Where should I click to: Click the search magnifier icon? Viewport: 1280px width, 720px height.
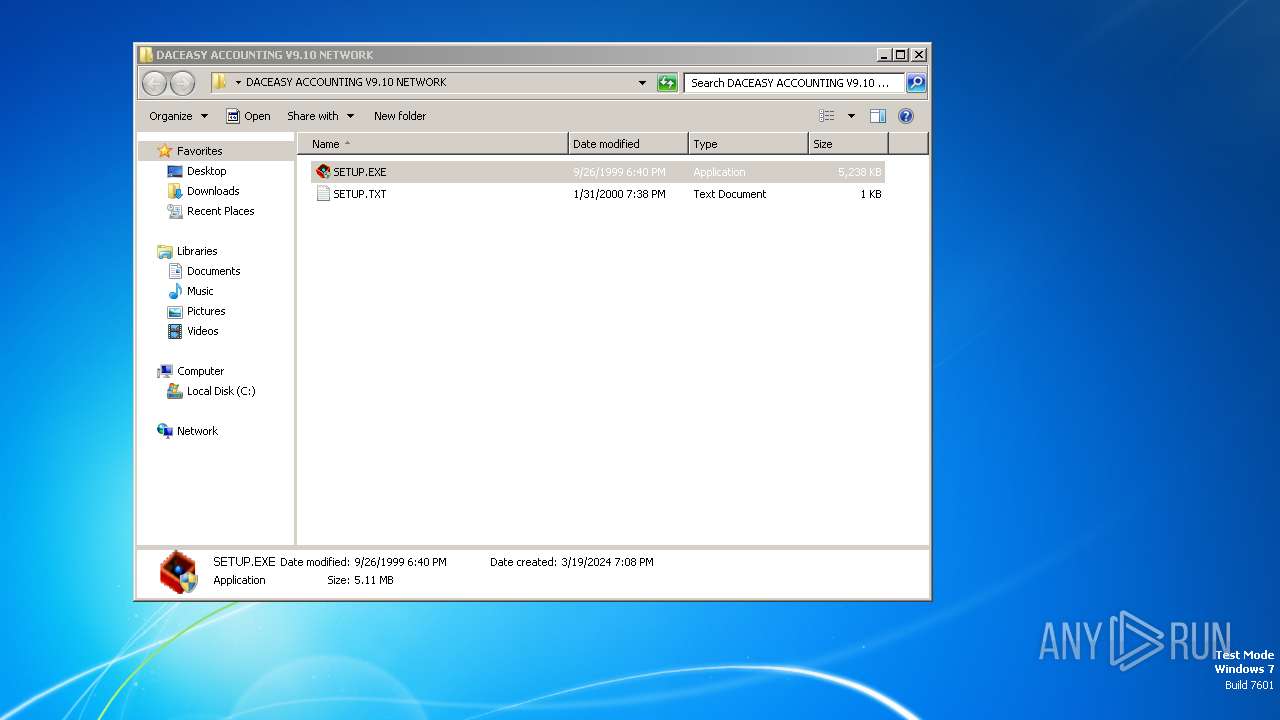[x=916, y=83]
